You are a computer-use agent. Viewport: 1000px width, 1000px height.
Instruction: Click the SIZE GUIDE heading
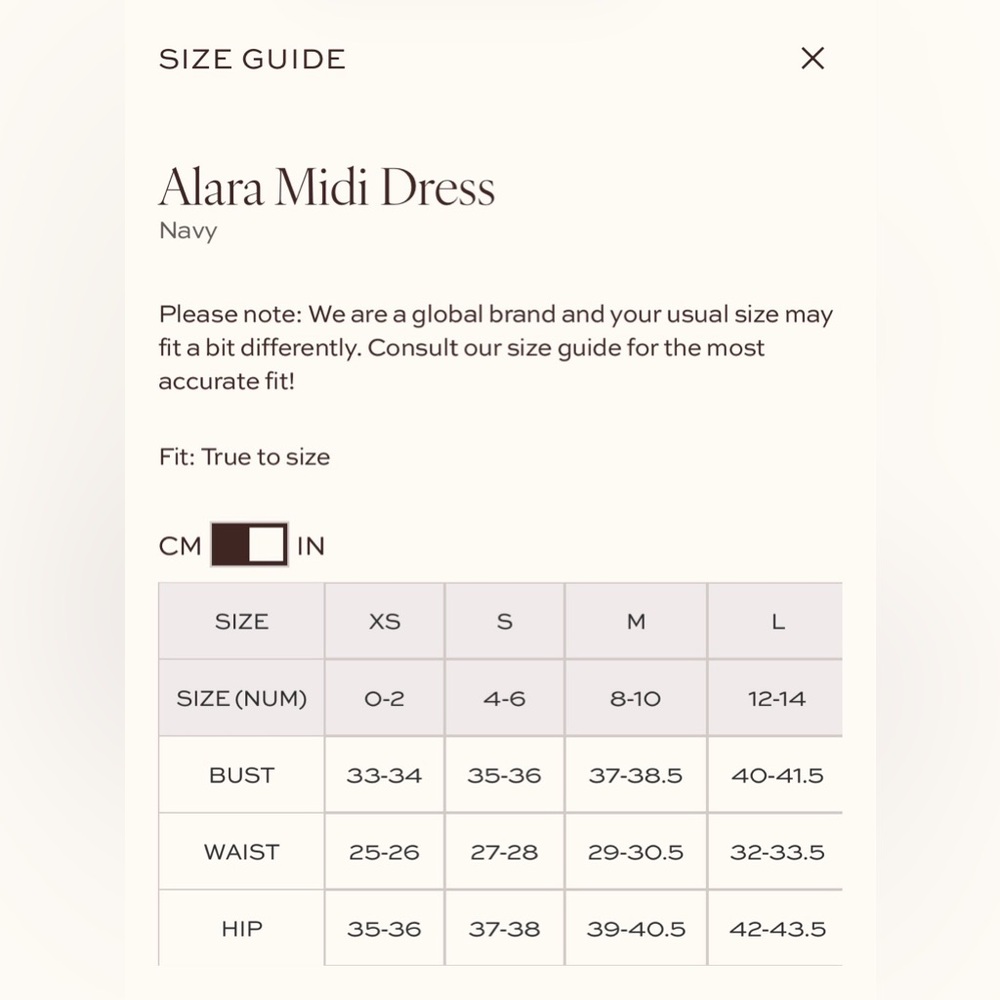(x=252, y=59)
